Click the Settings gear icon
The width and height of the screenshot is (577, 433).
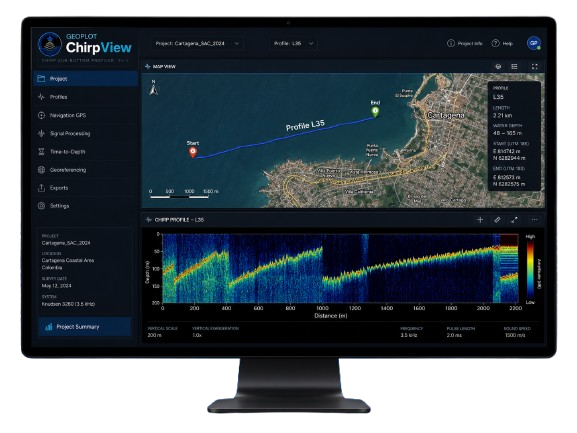[x=41, y=206]
